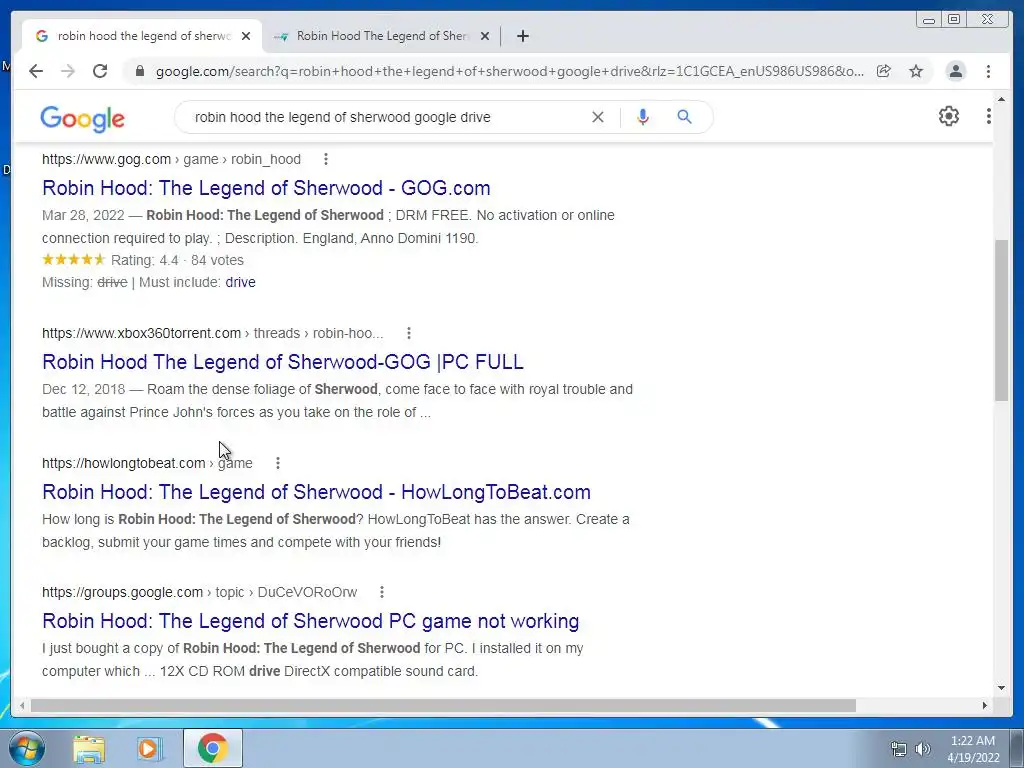
Task: Click the xbox360torrent.com URL breadcrumb
Action: [212, 333]
